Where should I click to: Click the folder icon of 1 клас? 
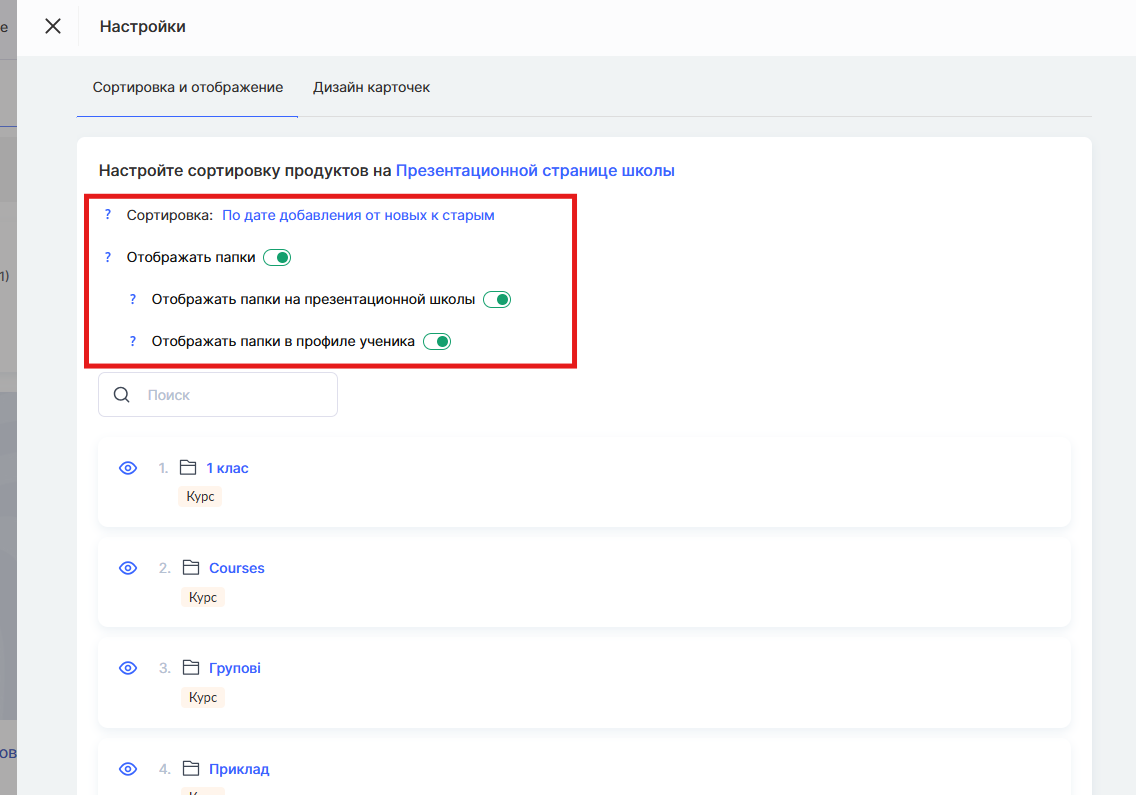[187, 468]
